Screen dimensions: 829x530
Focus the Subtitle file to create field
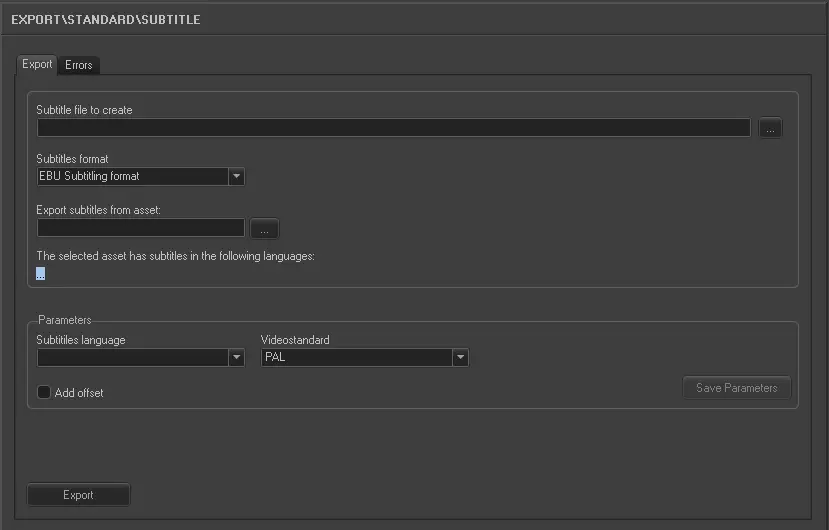click(393, 128)
